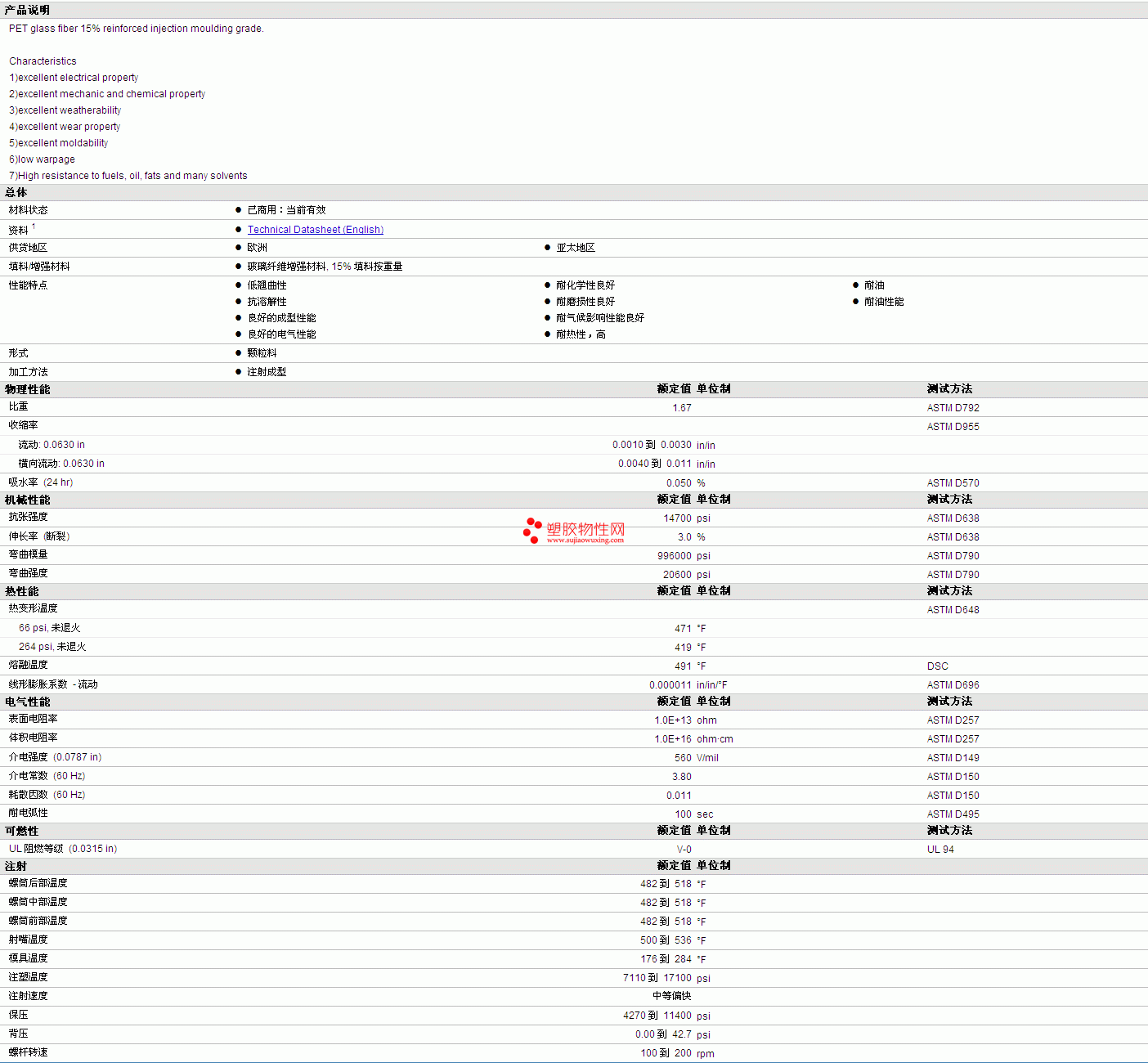This screenshot has height=1063, width=1148.
Task: Click the red-dot watermark logo icon
Action: [532, 530]
